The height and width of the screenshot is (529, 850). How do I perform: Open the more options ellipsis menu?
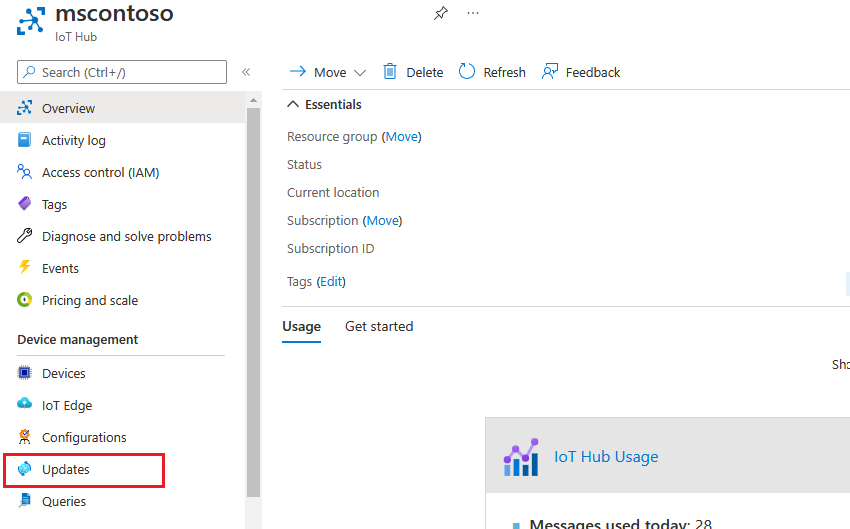pyautogui.click(x=473, y=13)
